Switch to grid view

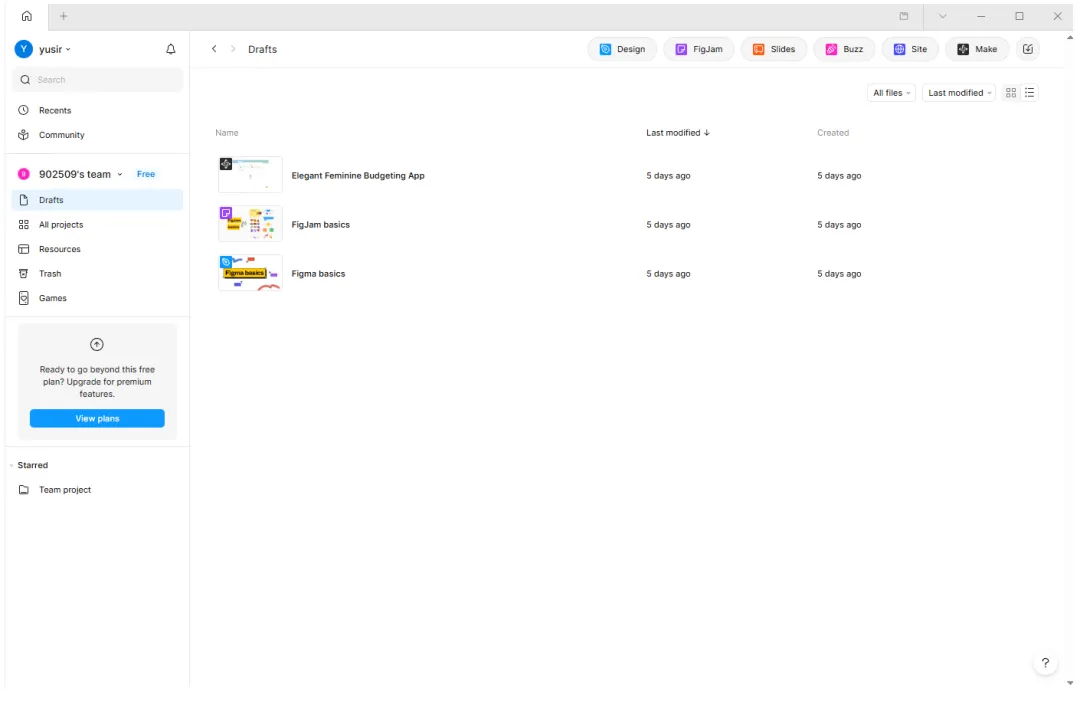point(1010,93)
